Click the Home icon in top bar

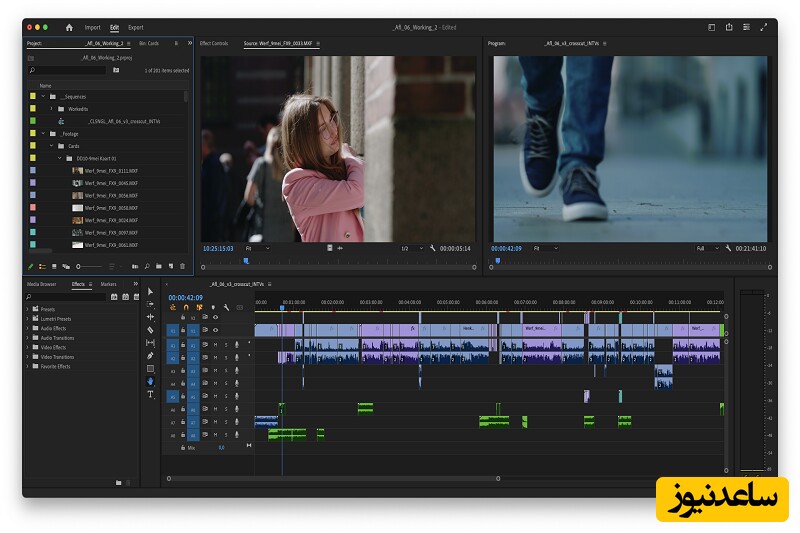[69, 27]
